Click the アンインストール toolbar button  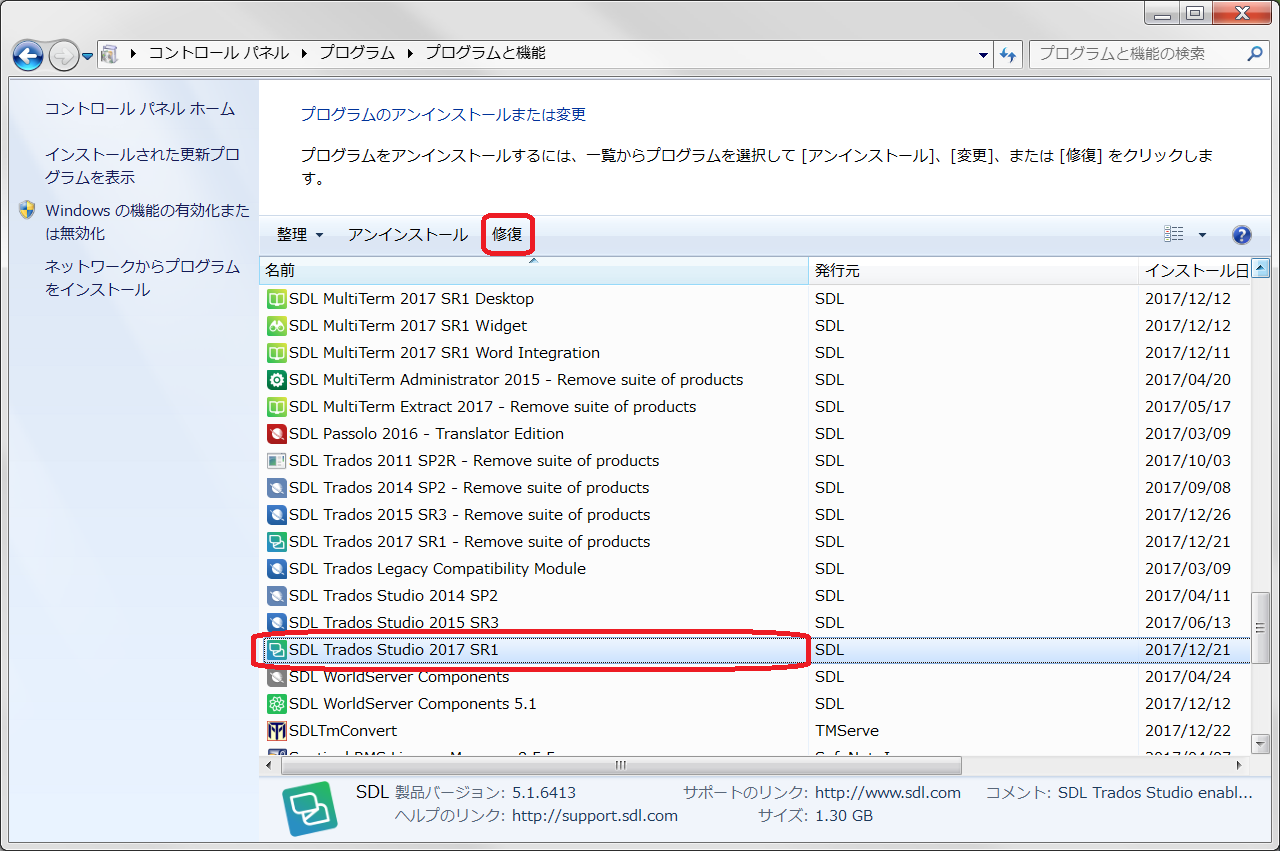coord(408,235)
